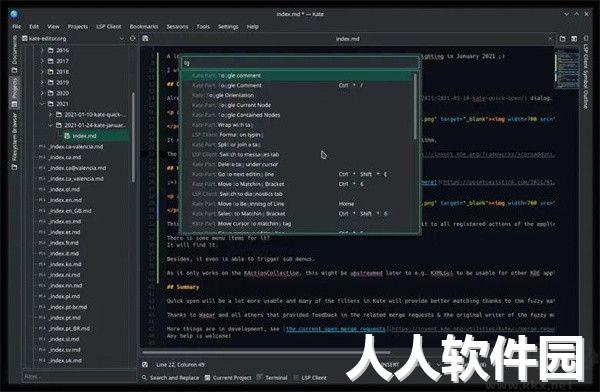Choose Wrap with tag command
This screenshot has width=600, height=392.
click(297, 125)
